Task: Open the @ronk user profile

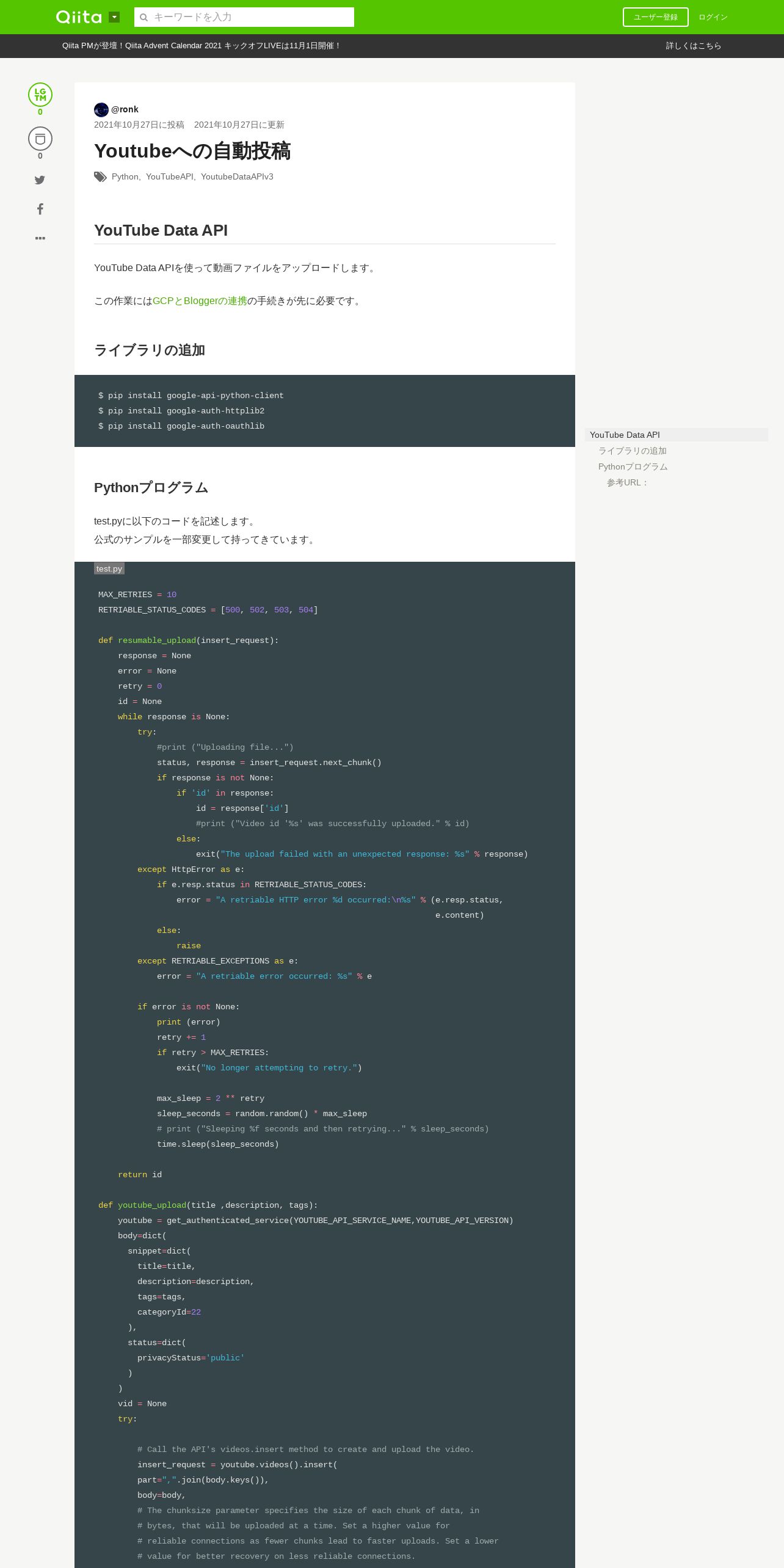Action: coord(125,109)
